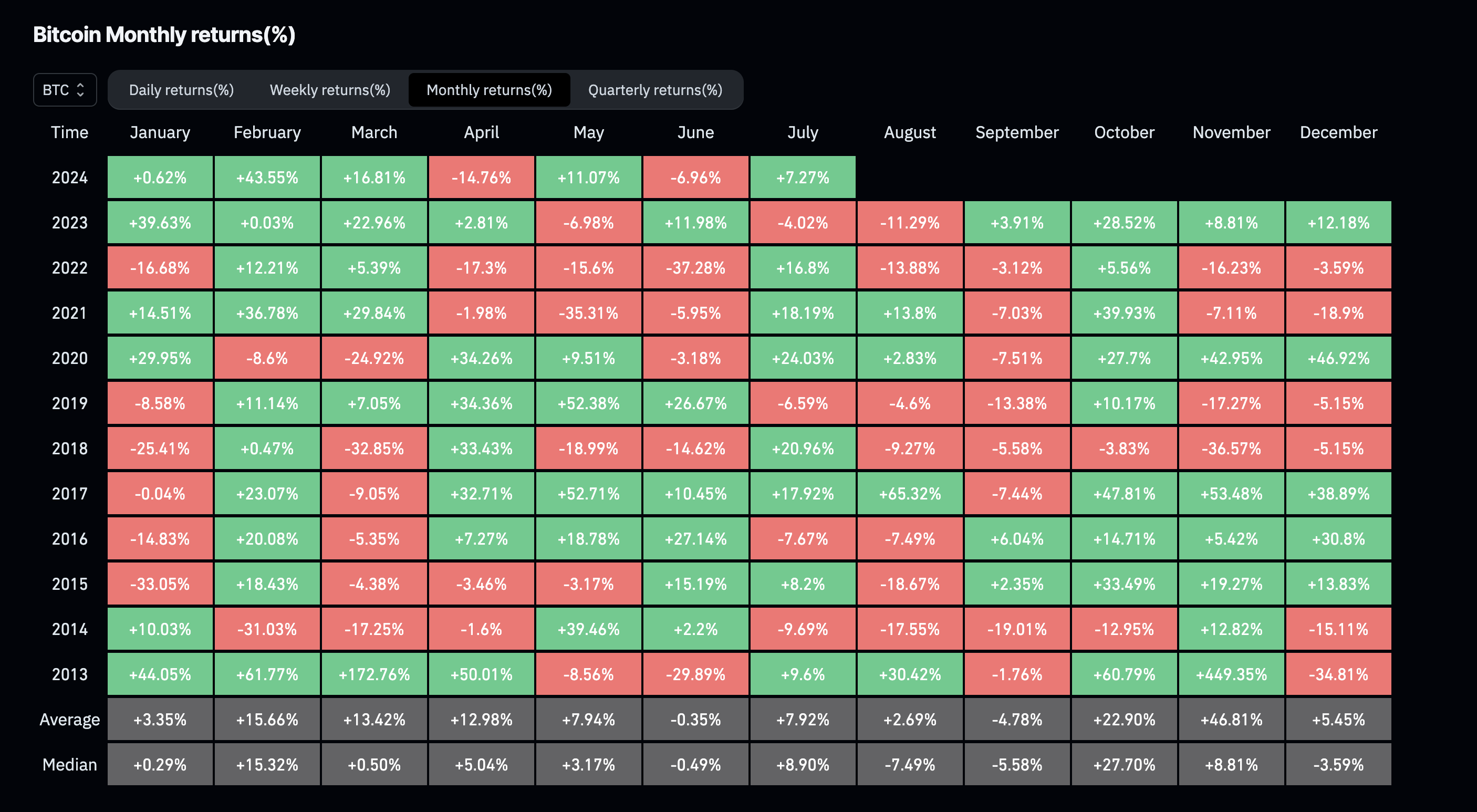The width and height of the screenshot is (1477, 812).
Task: Click the Monthly returns(%) tab
Action: [488, 89]
